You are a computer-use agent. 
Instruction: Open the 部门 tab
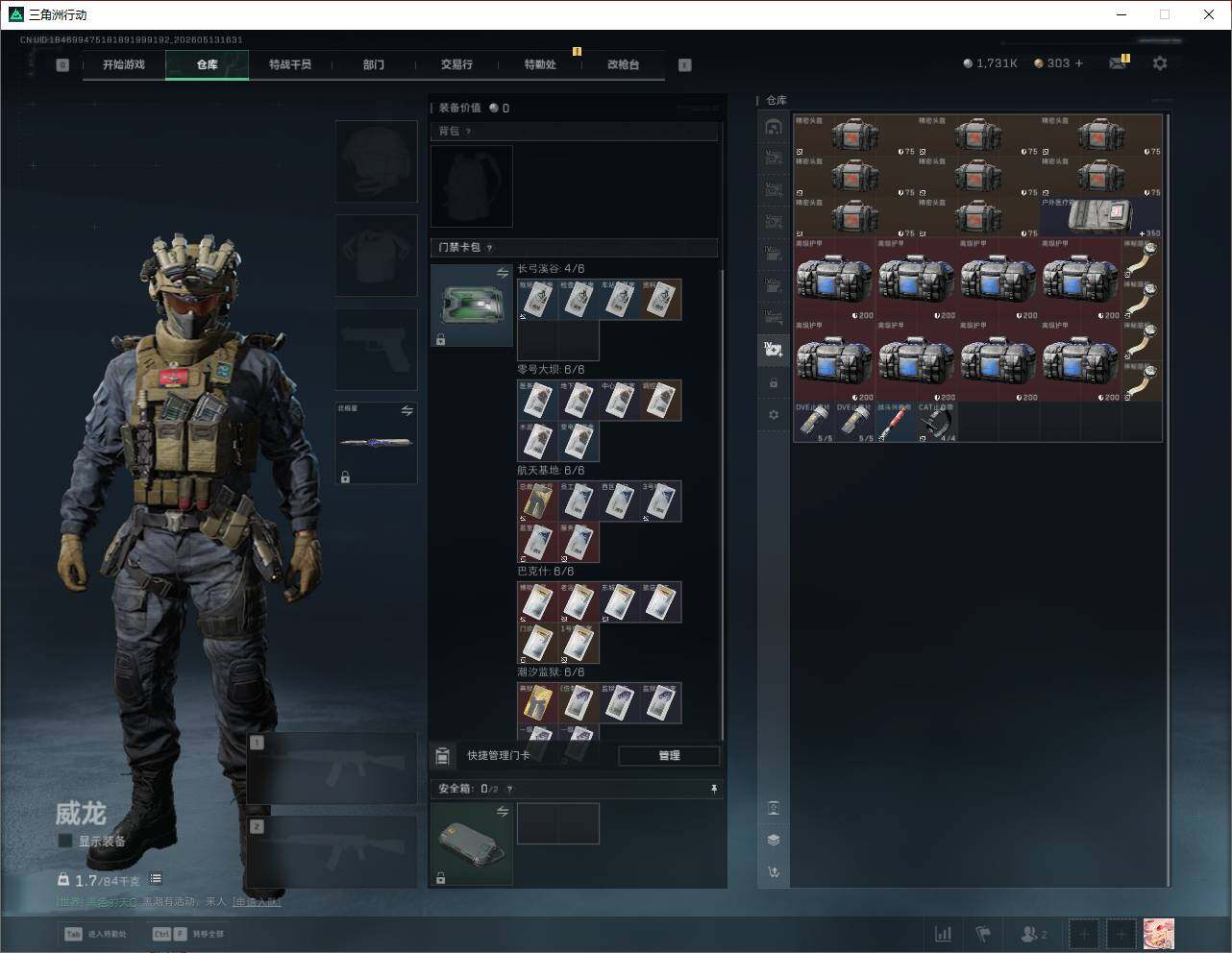point(374,64)
